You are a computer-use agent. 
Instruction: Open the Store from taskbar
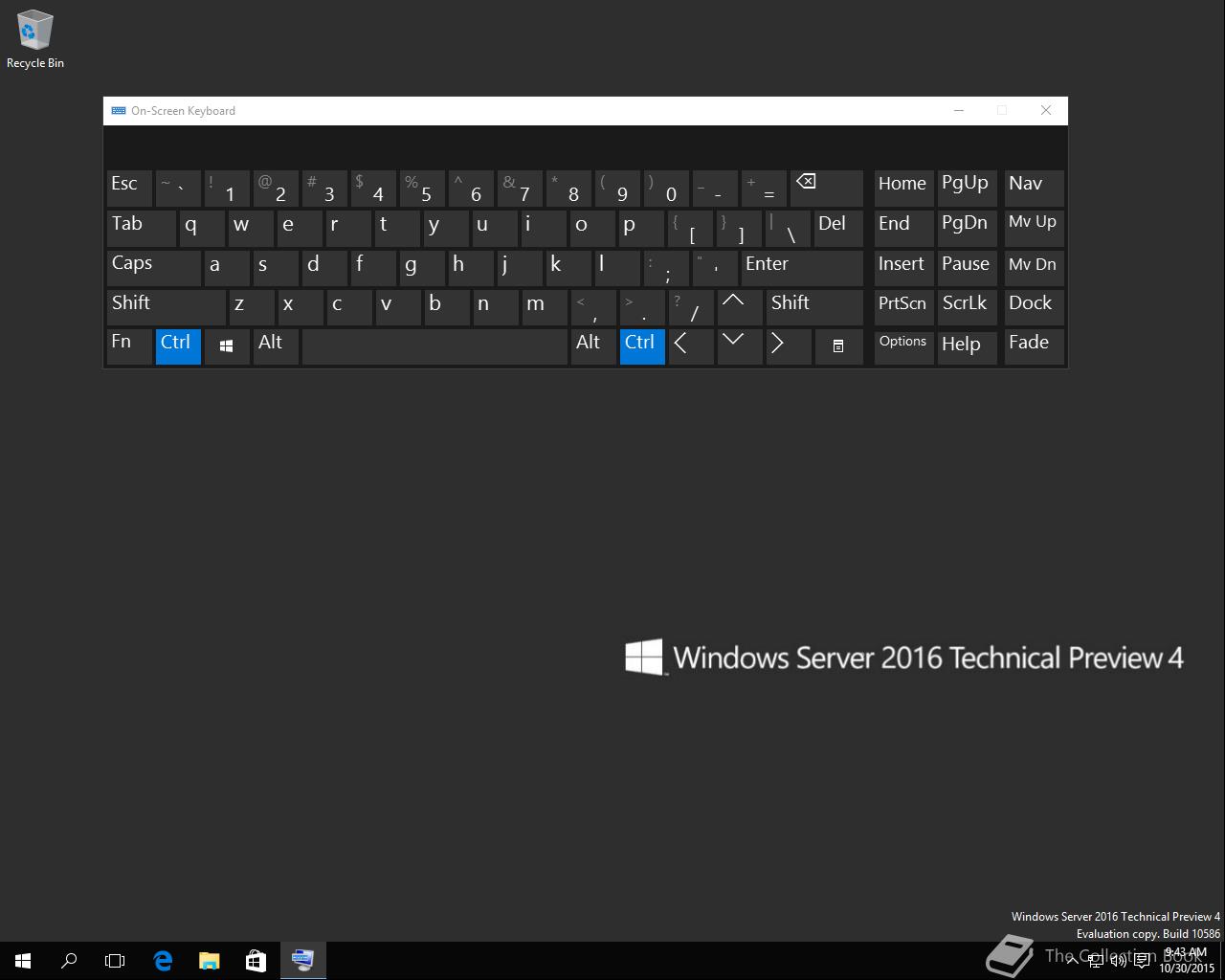[256, 960]
